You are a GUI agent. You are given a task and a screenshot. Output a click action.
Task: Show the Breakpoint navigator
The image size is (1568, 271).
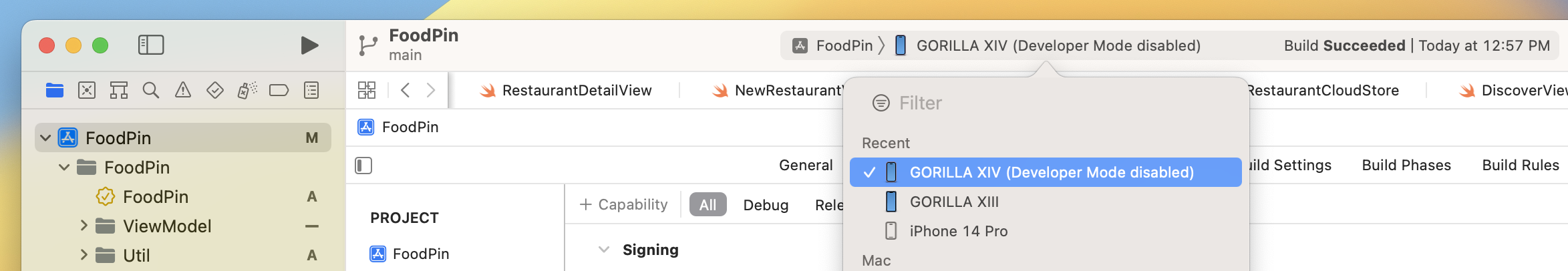pos(279,91)
